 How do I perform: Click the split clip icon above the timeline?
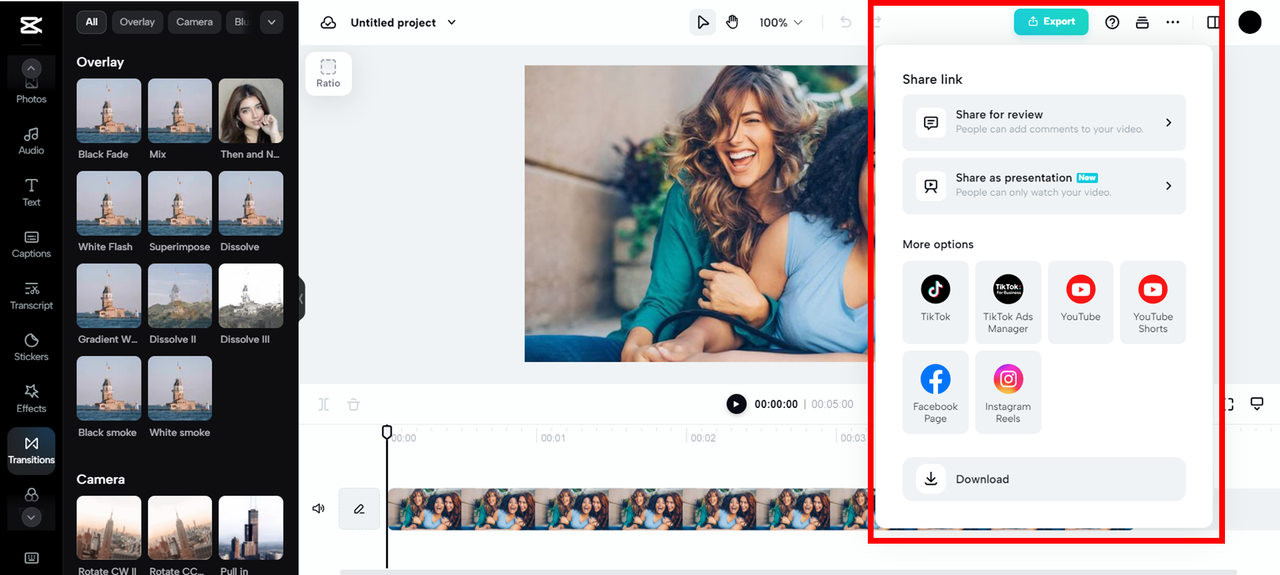tap(324, 405)
